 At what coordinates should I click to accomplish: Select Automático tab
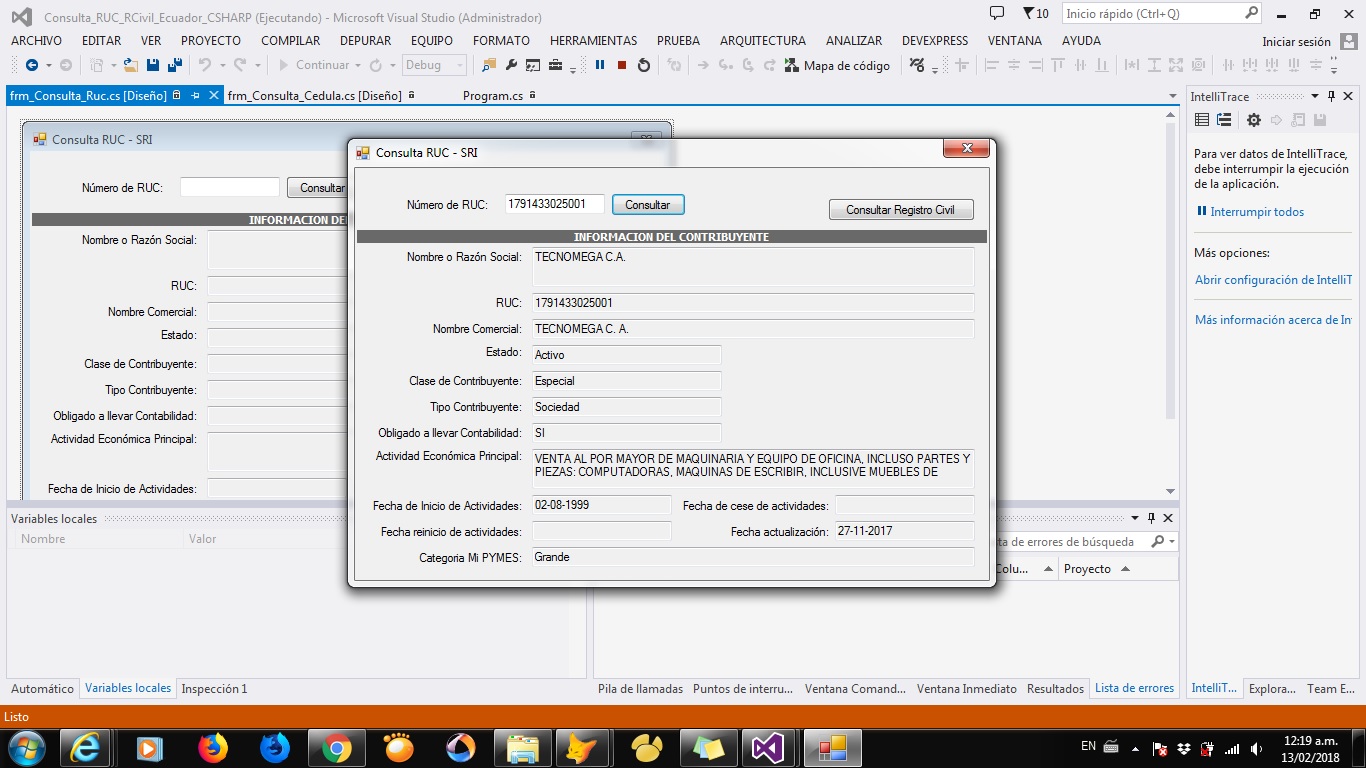point(42,688)
